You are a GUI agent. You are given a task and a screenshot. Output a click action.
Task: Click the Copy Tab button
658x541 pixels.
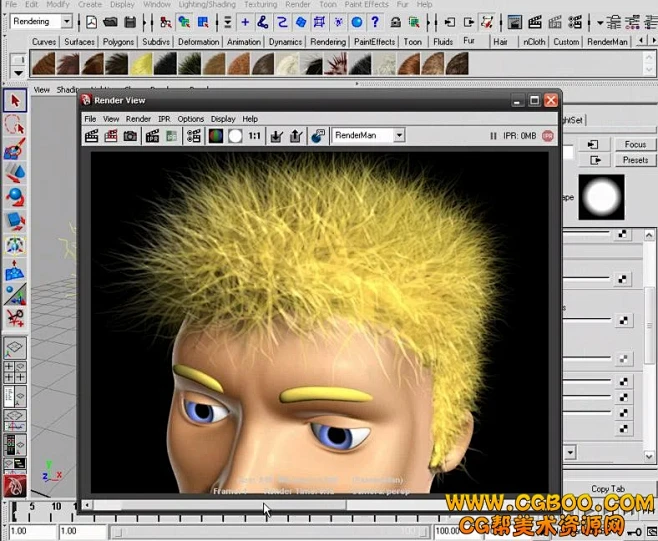[608, 489]
